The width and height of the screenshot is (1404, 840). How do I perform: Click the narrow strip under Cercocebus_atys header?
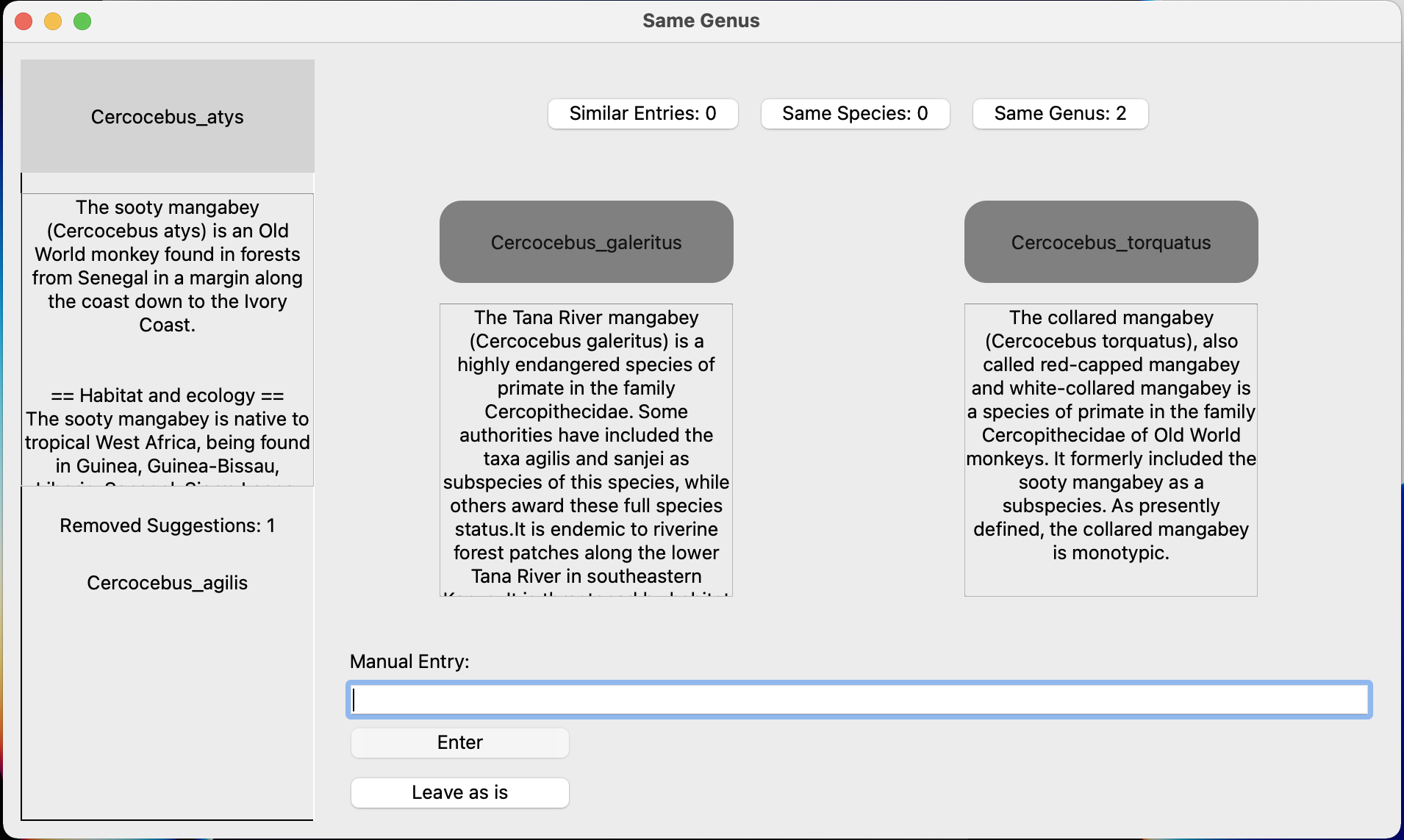[167, 182]
